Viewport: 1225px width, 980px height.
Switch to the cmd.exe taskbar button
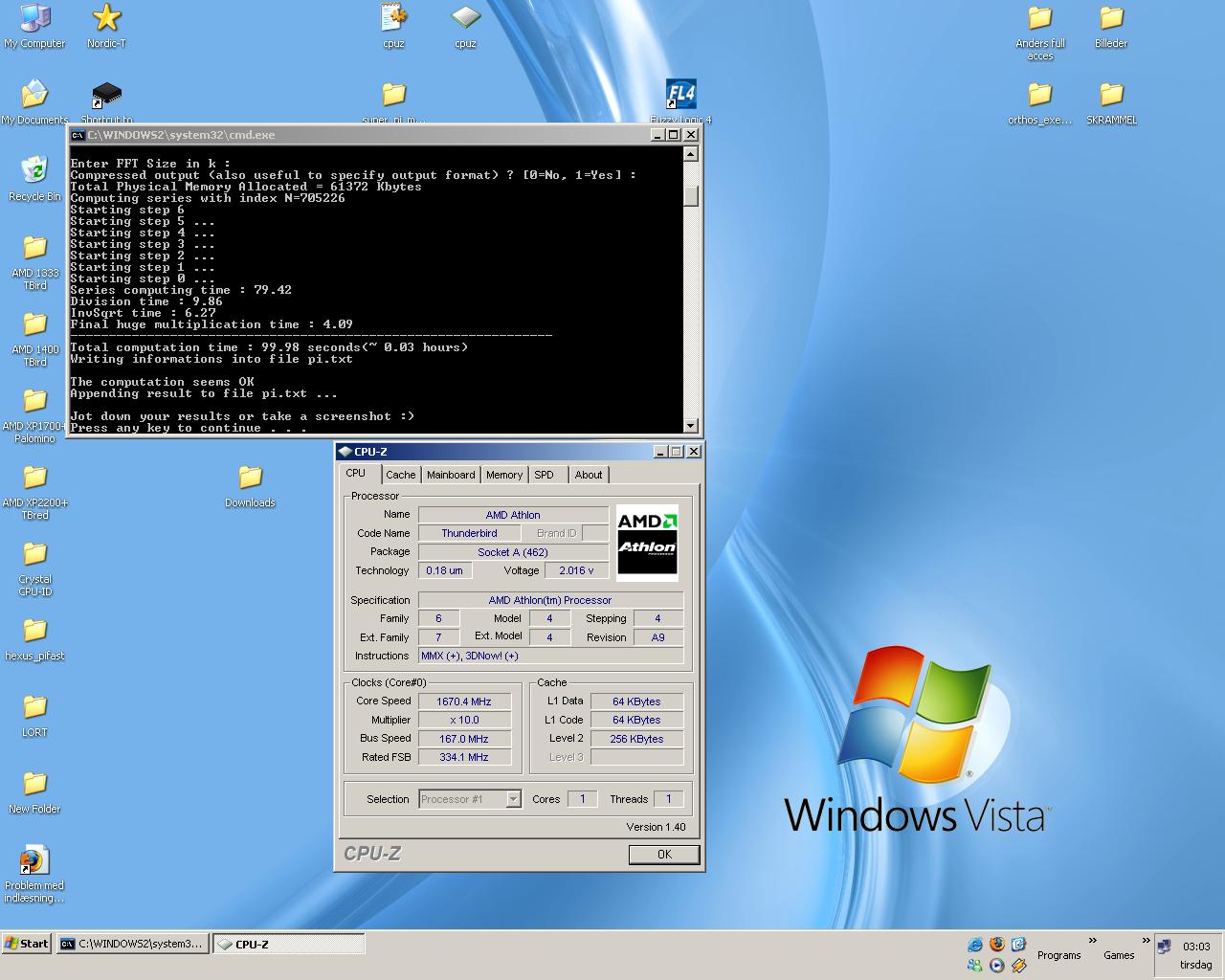coord(132,944)
